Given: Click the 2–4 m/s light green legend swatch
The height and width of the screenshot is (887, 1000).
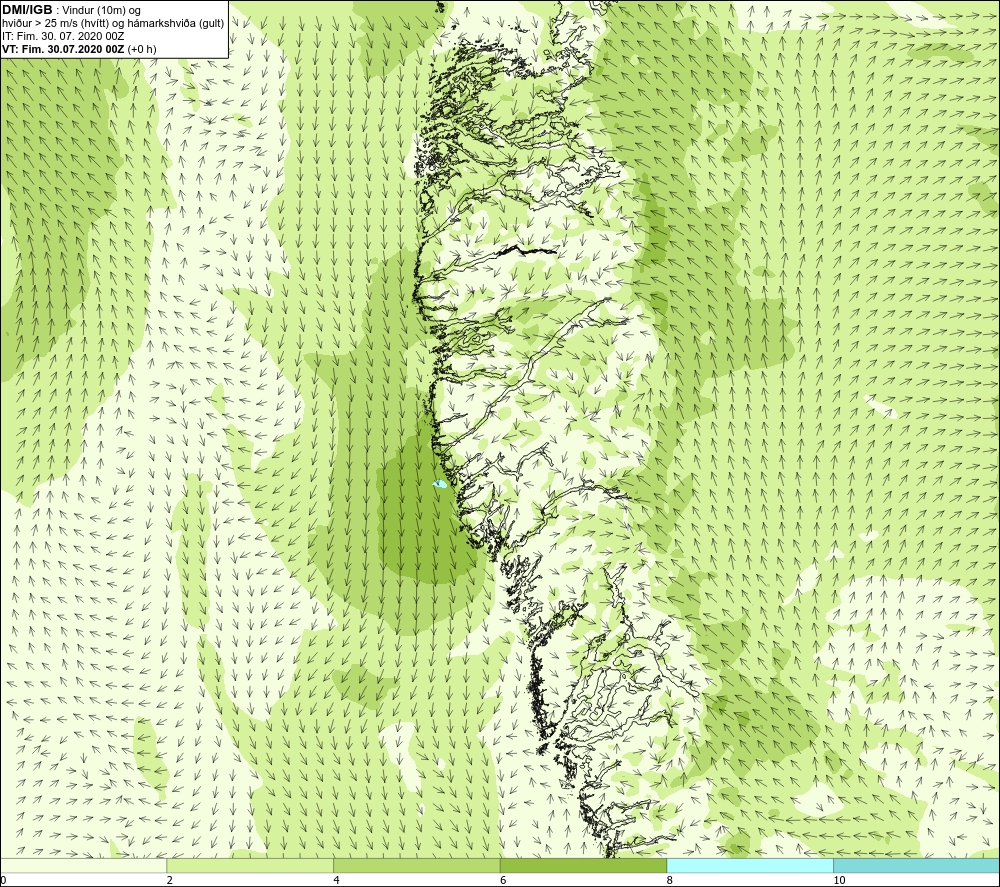Looking at the screenshot, I should [250, 865].
